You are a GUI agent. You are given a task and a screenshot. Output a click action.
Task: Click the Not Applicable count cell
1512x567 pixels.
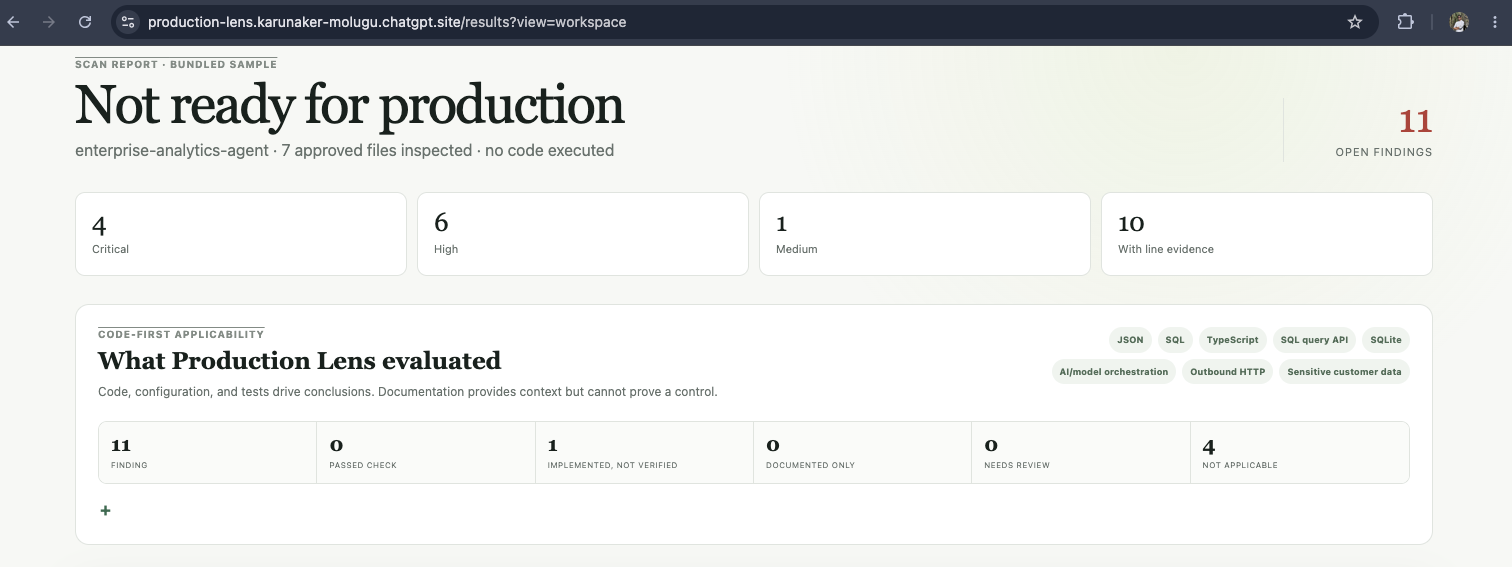[x=1299, y=453]
